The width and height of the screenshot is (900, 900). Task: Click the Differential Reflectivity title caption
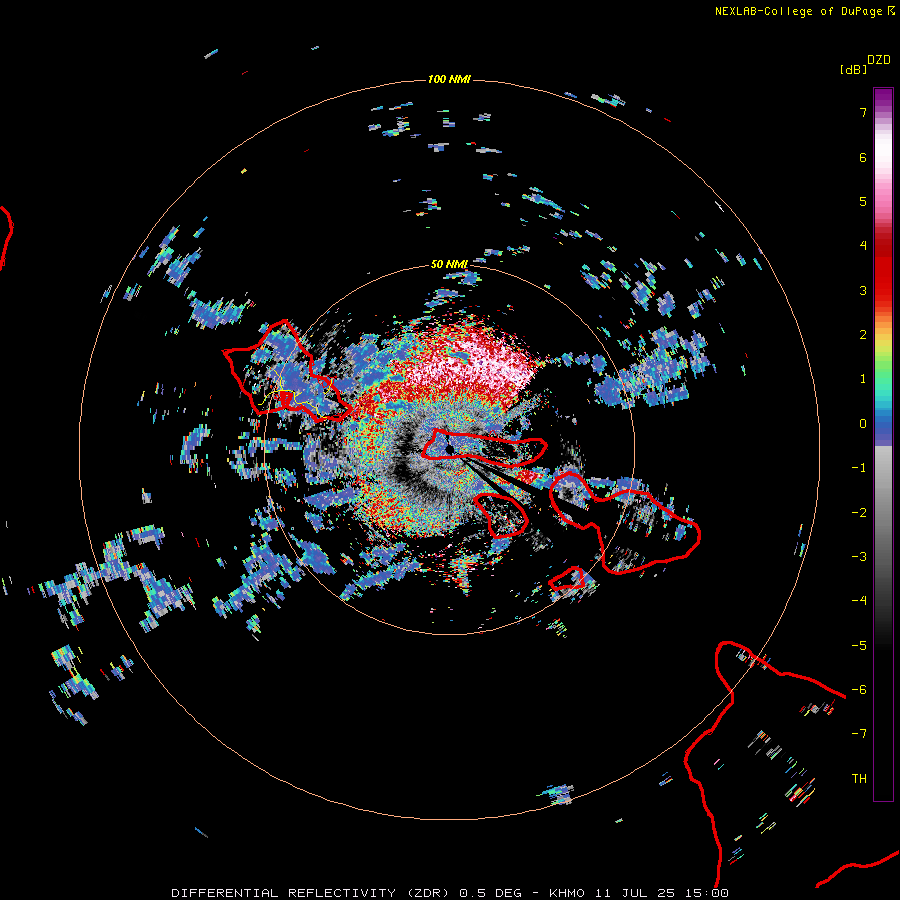450,893
